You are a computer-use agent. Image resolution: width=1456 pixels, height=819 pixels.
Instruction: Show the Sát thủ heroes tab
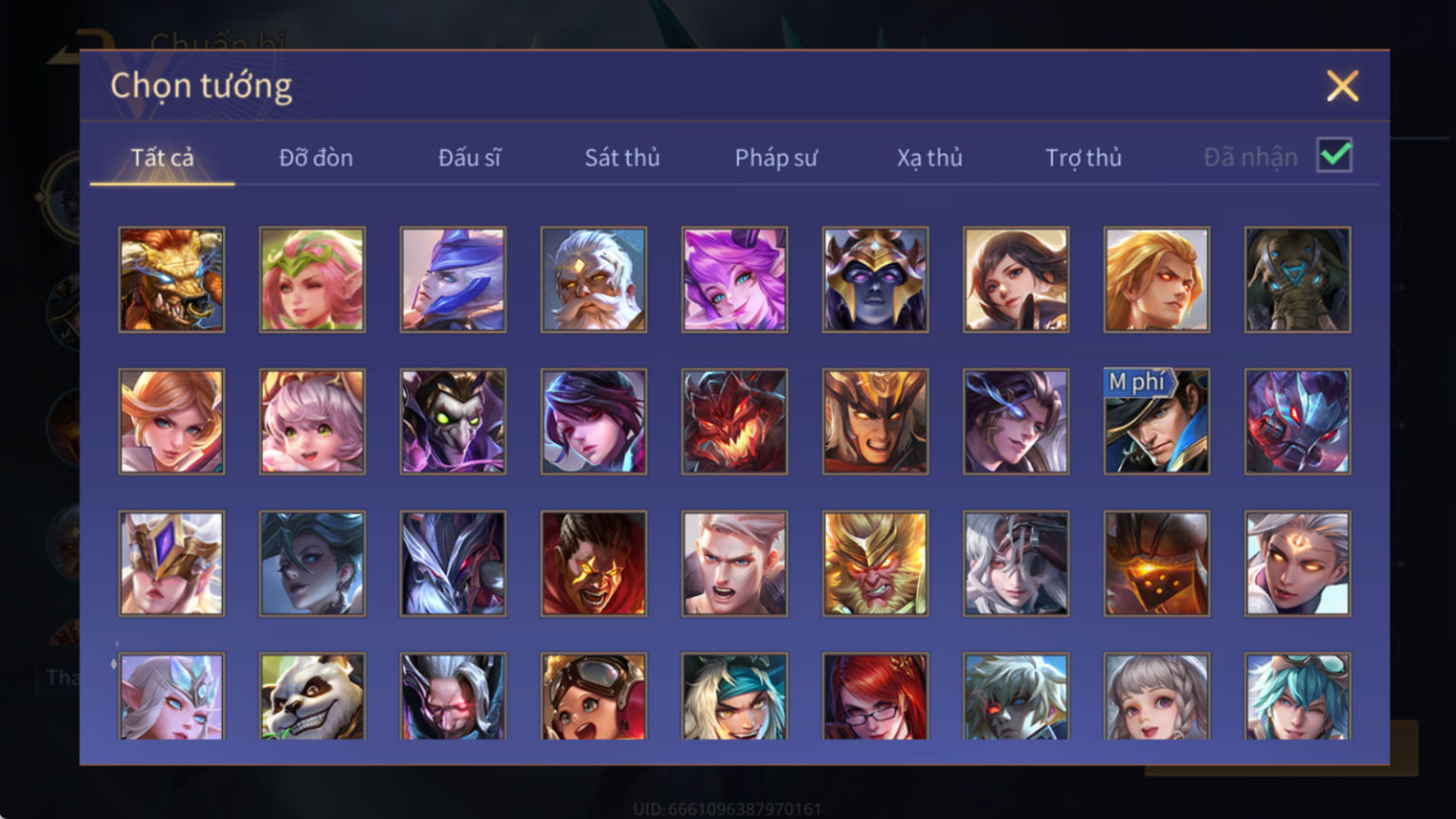[x=622, y=158]
